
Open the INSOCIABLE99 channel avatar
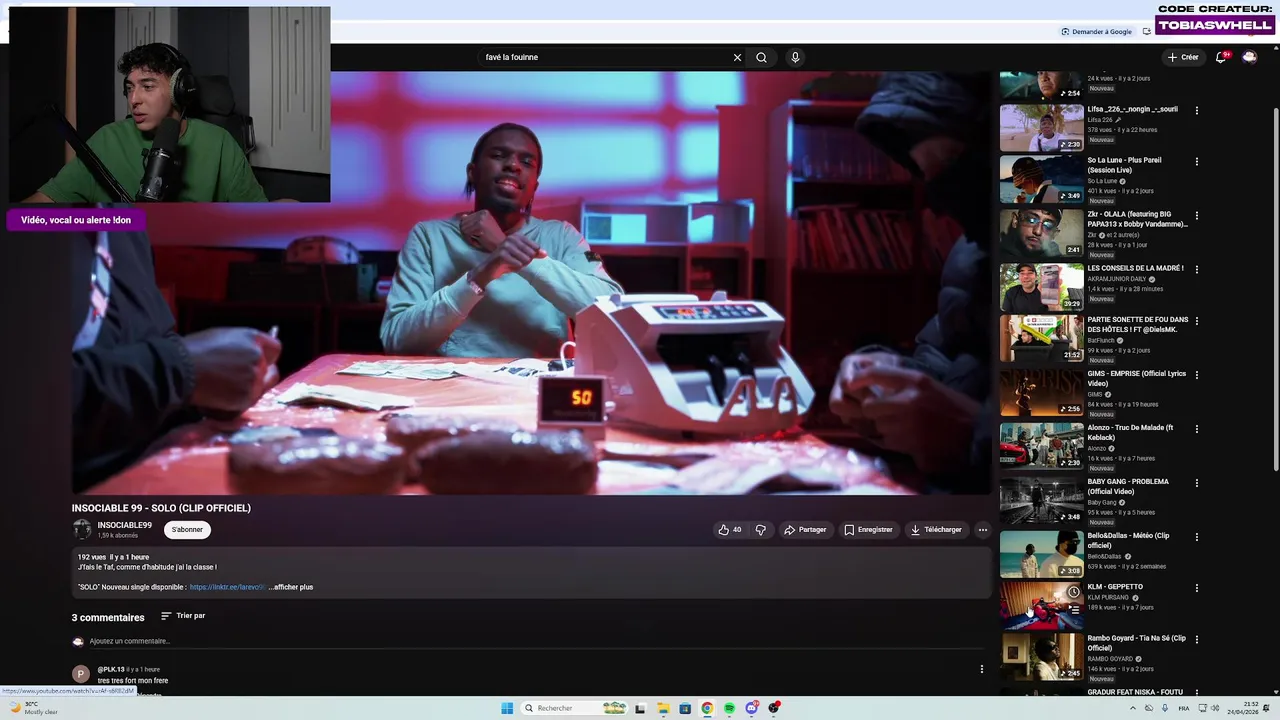coord(81,530)
